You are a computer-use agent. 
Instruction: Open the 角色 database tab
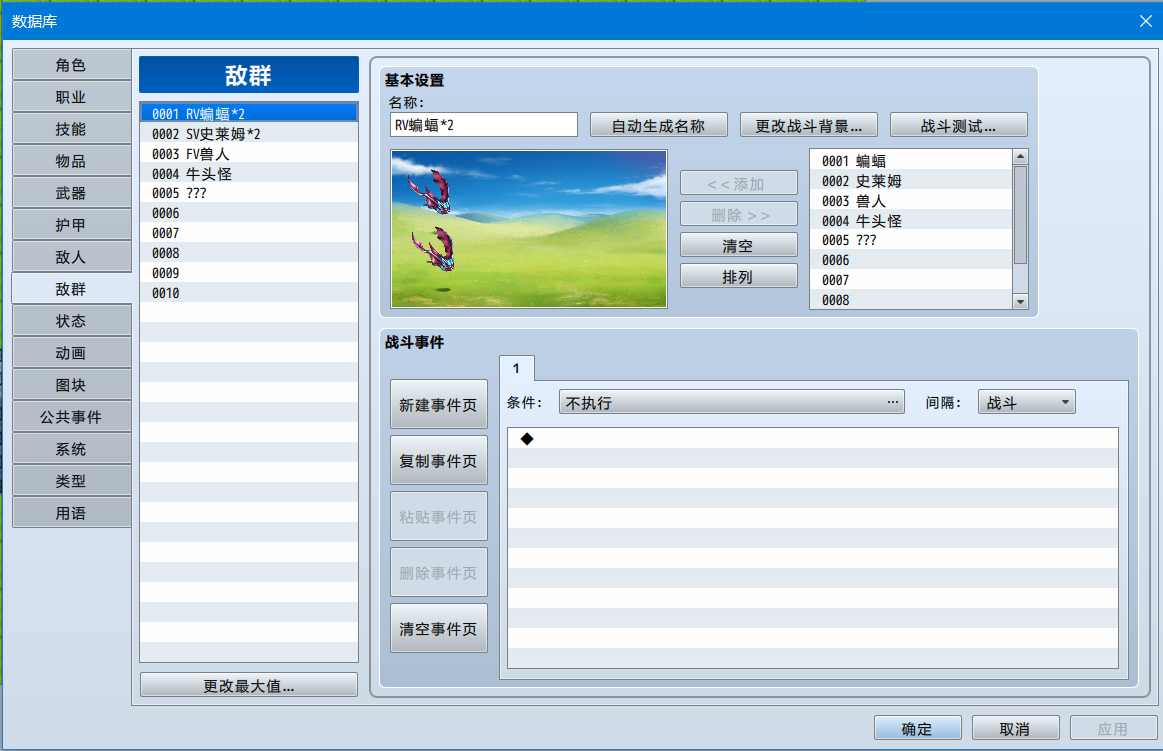tap(71, 65)
